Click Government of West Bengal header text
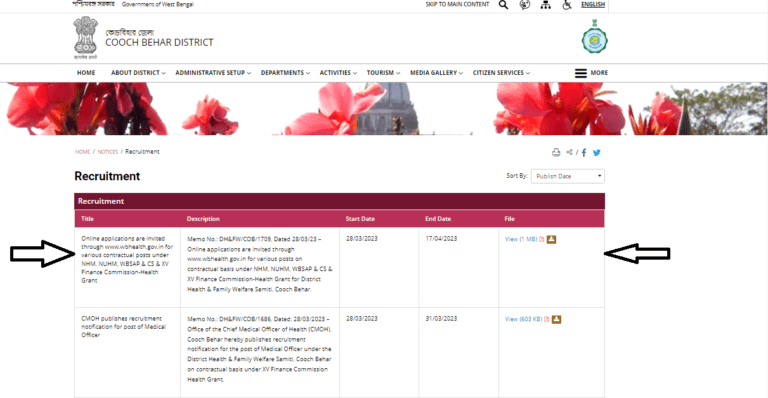 coord(158,4)
